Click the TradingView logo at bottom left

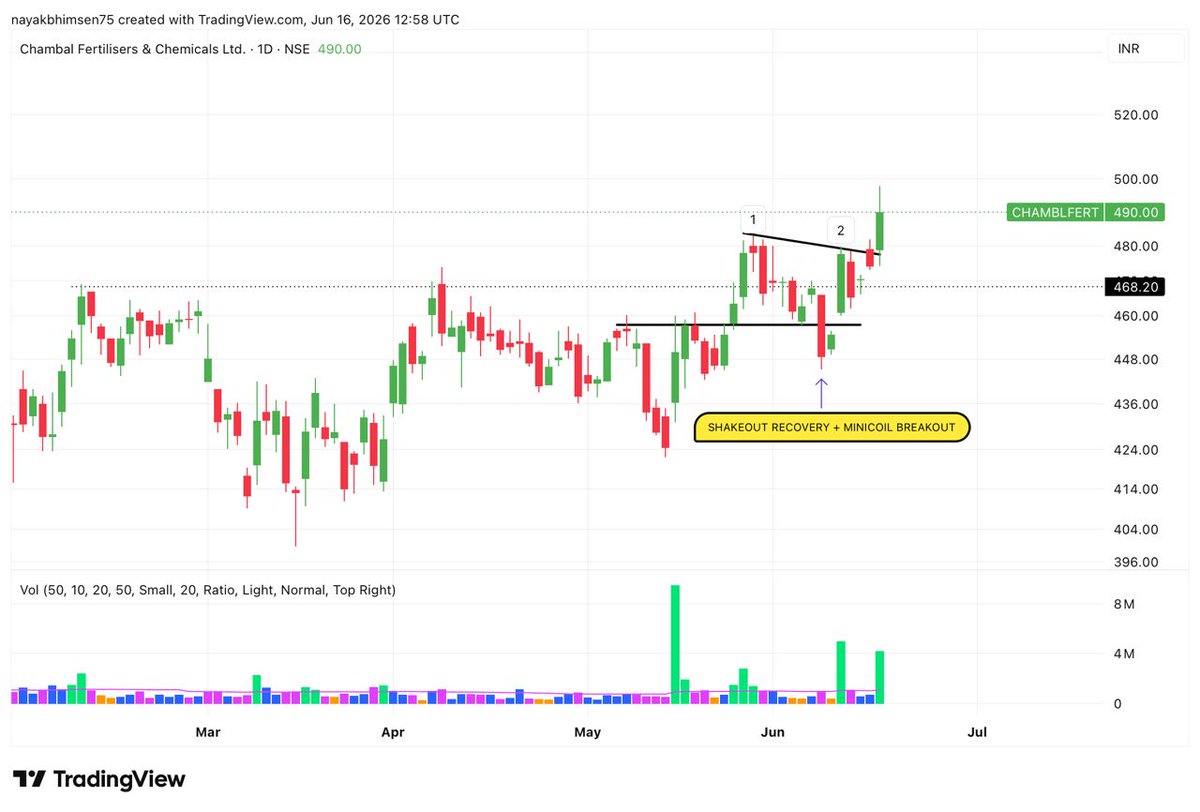pos(99,779)
